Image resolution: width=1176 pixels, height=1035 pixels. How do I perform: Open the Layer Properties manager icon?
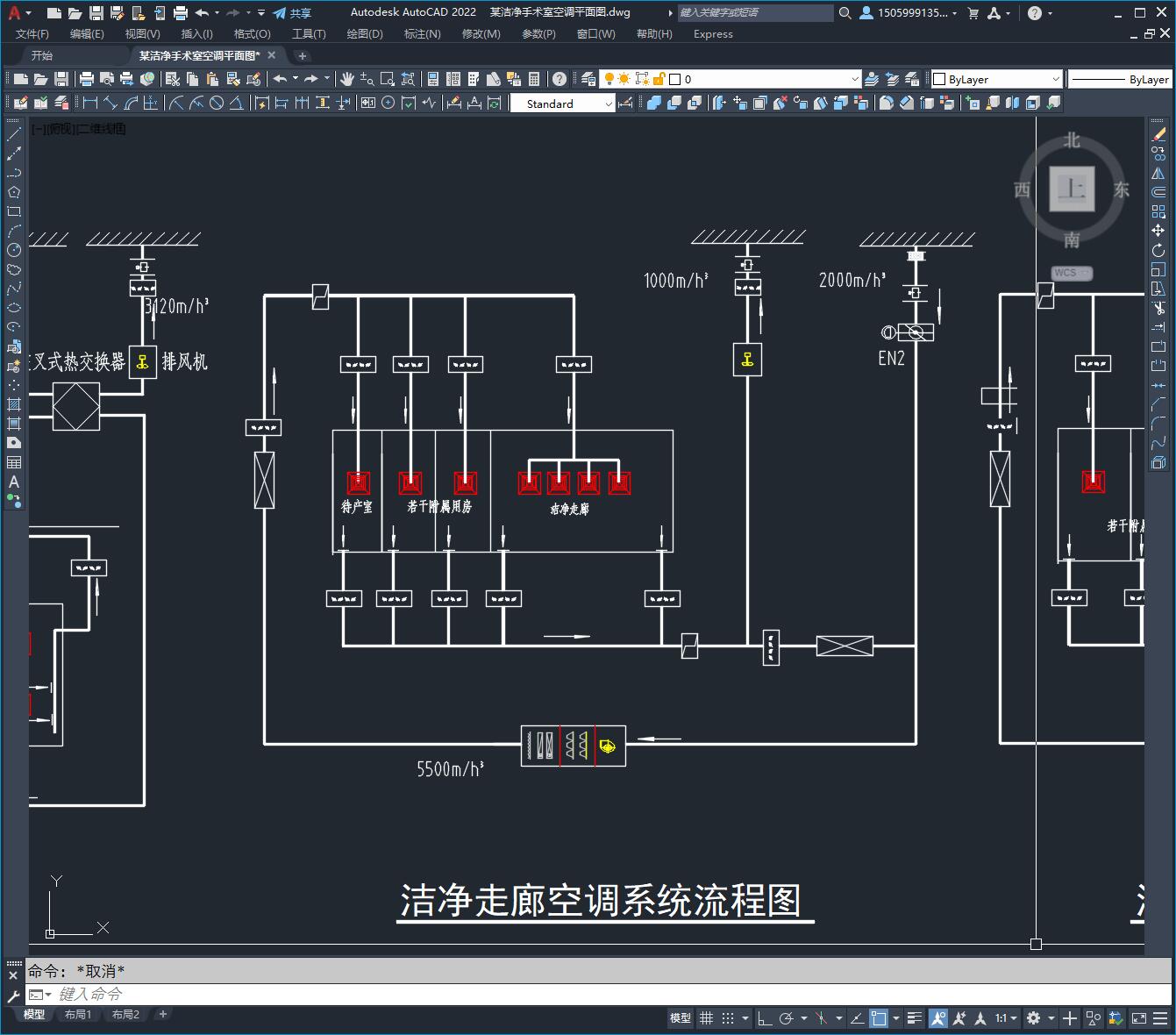click(x=588, y=79)
